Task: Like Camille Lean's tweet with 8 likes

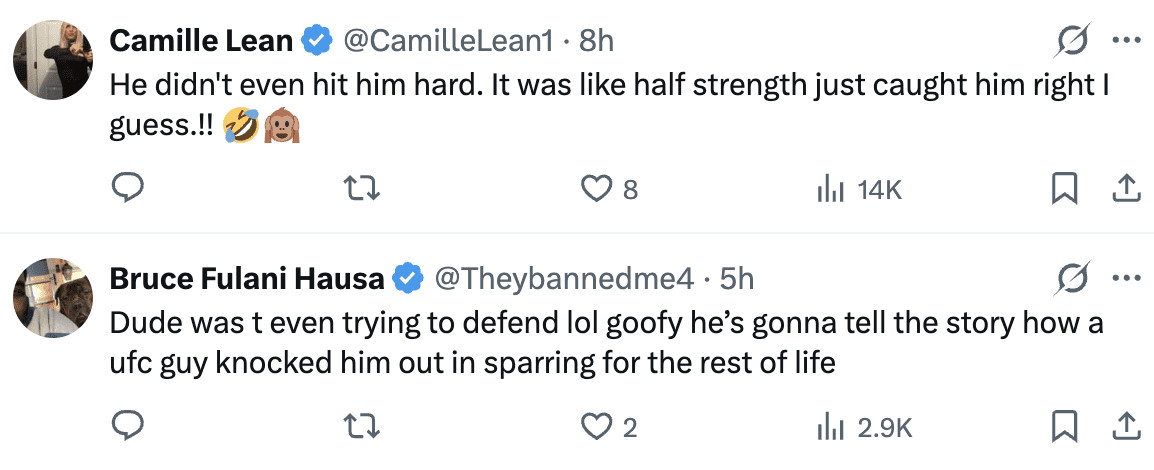Action: pyautogui.click(x=598, y=188)
